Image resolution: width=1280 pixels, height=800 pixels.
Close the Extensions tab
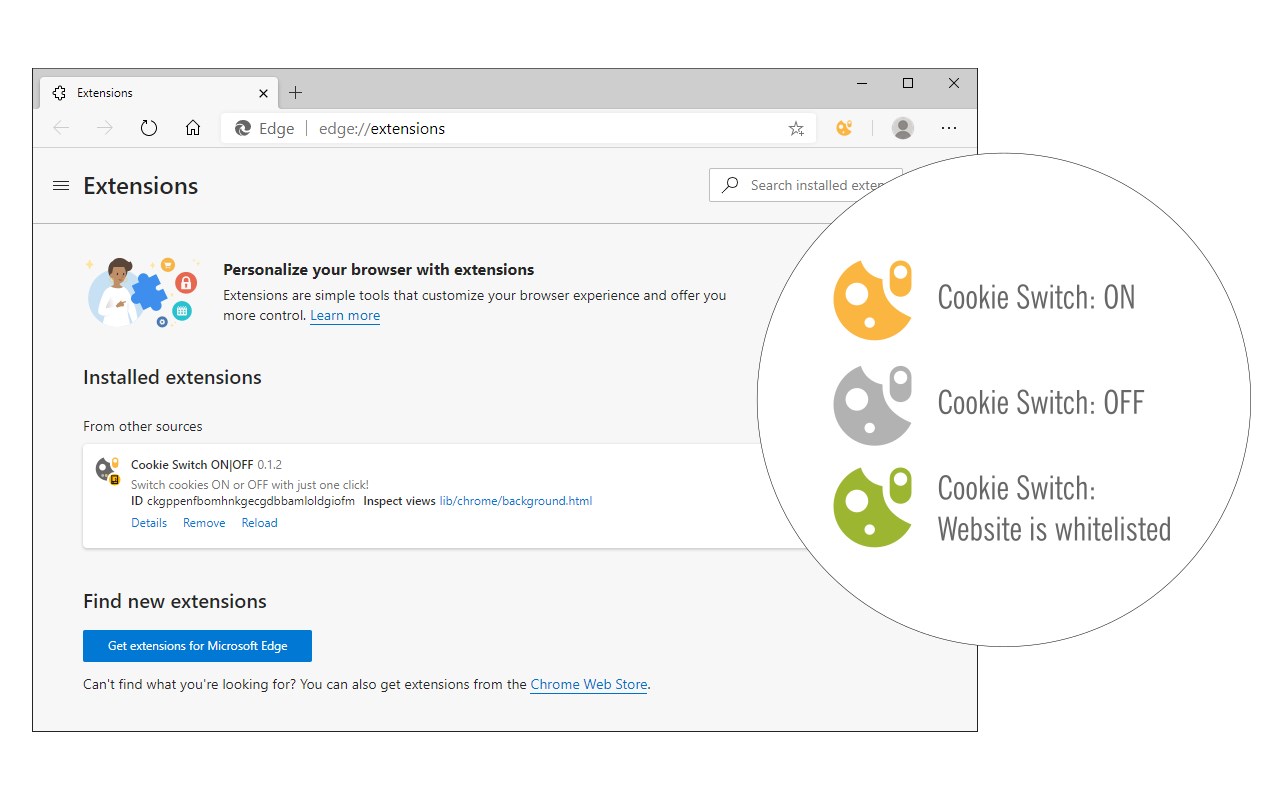(263, 93)
